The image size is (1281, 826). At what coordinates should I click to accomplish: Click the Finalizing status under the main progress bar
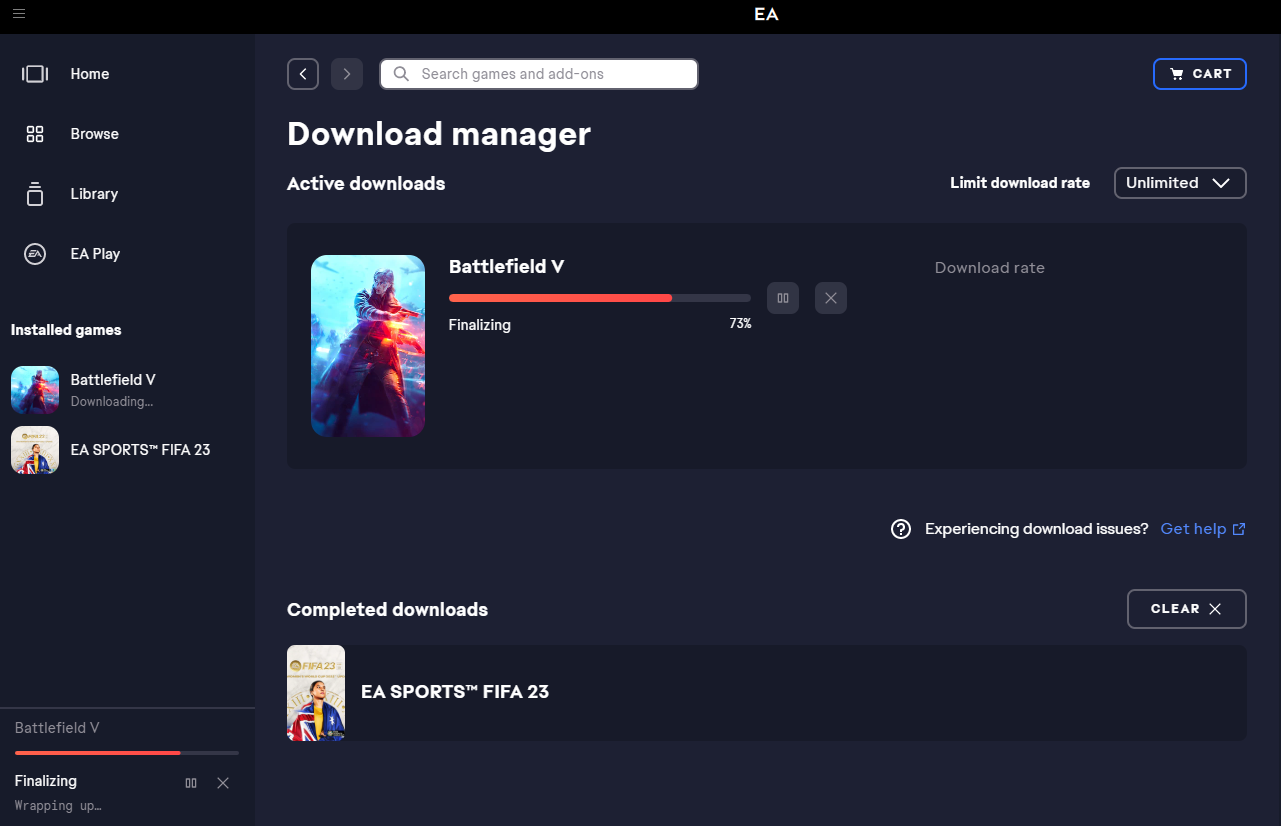tap(480, 325)
